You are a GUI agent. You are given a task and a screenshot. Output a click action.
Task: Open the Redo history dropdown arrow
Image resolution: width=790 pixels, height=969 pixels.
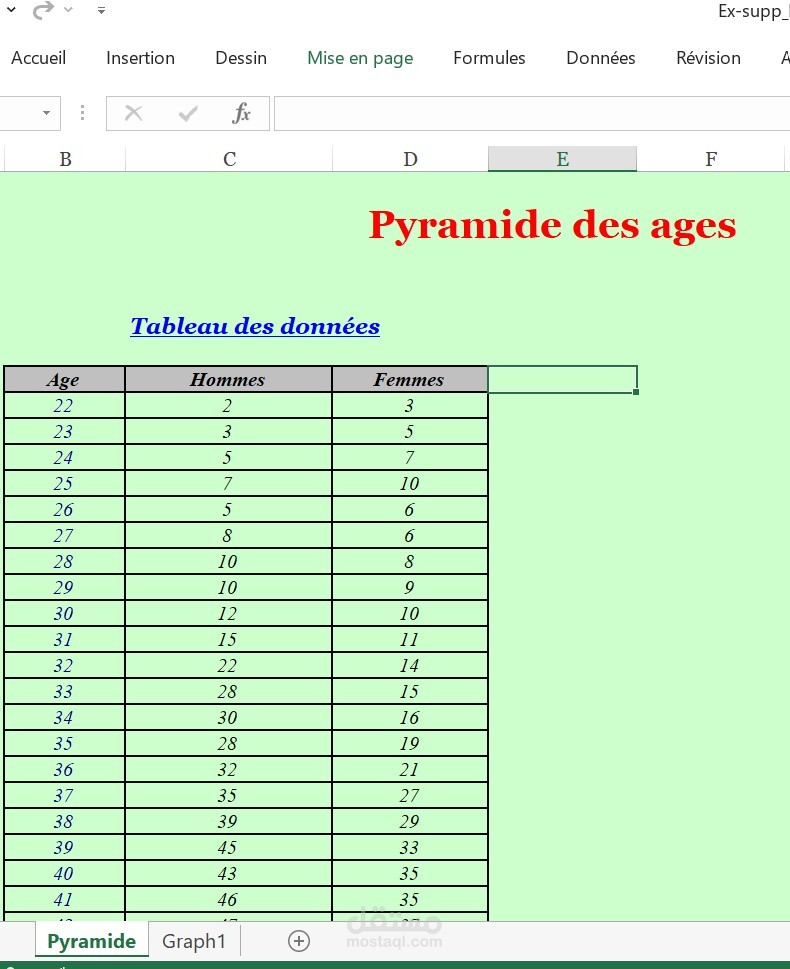pos(69,10)
